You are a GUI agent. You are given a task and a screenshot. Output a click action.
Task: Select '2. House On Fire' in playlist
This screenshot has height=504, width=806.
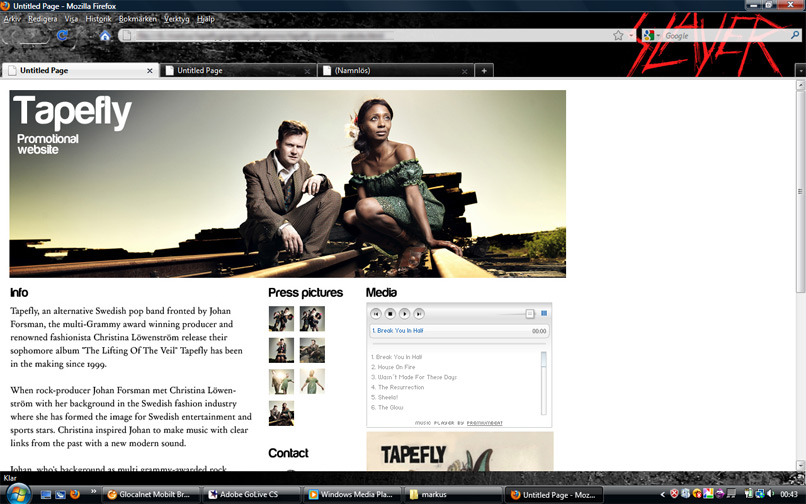[393, 367]
